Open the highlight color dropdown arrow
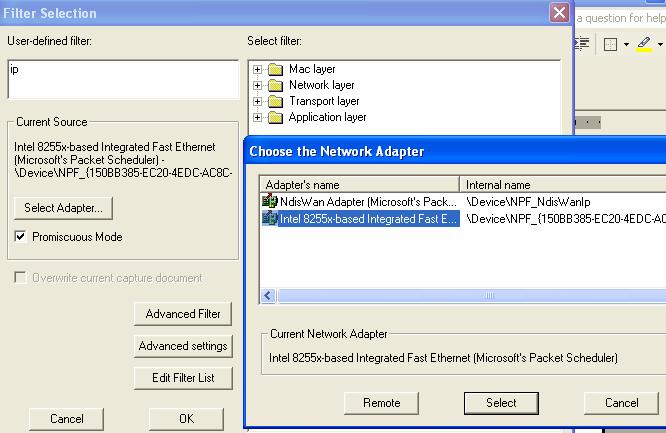The width and height of the screenshot is (666, 433). pyautogui.click(x=659, y=44)
